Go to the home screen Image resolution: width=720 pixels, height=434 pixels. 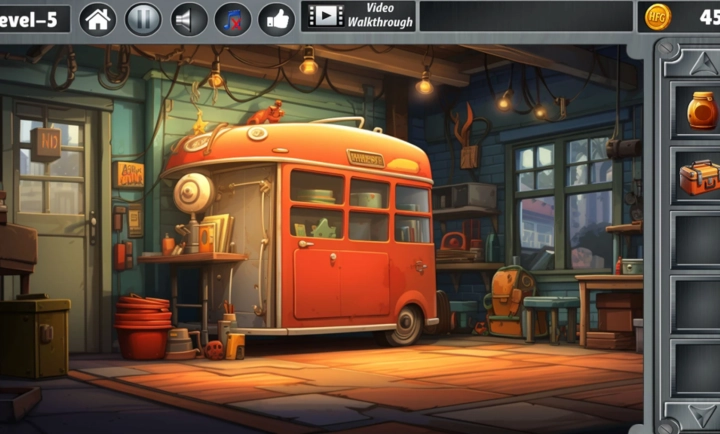click(x=97, y=18)
